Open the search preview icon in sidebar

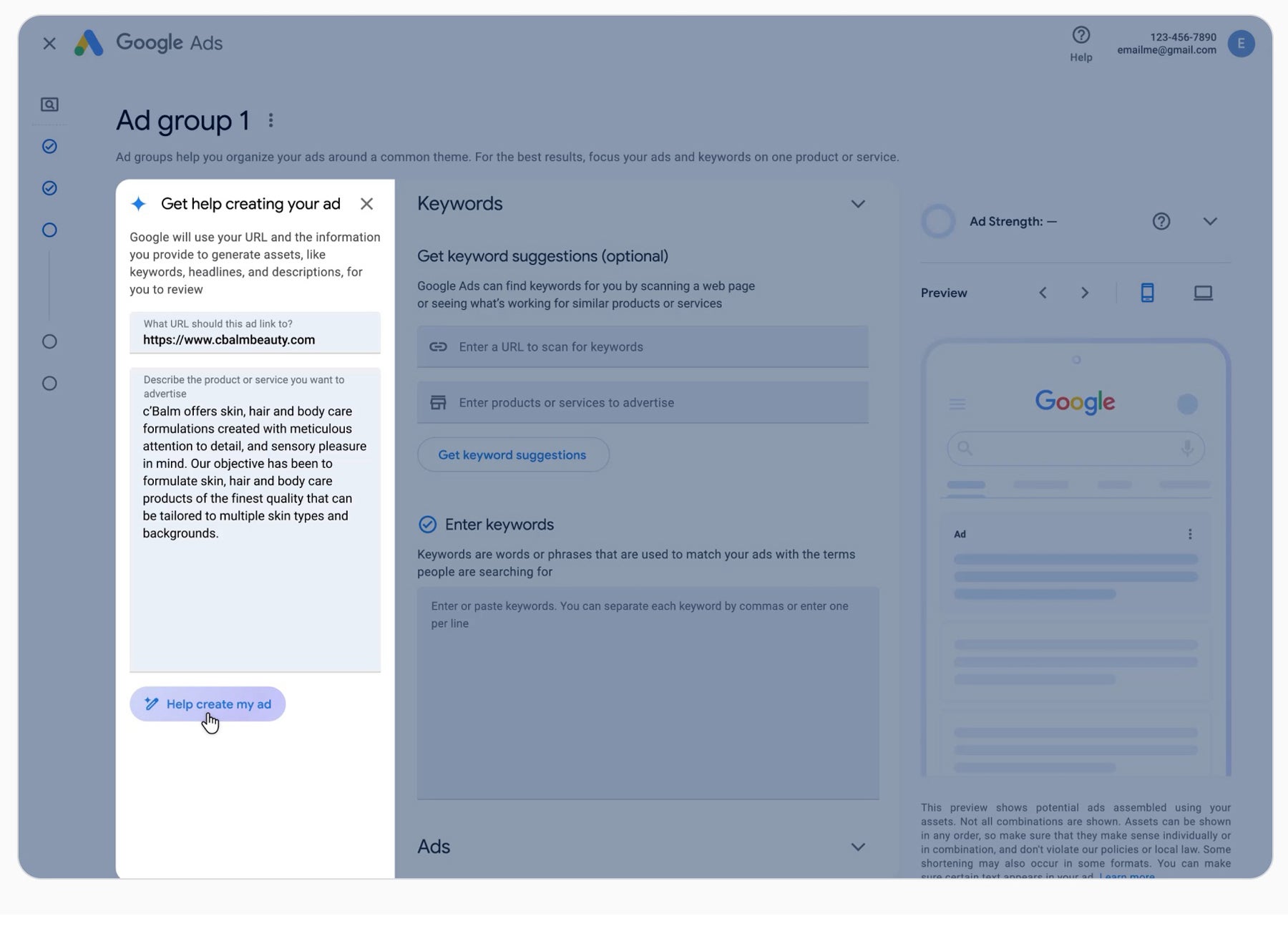coord(49,104)
